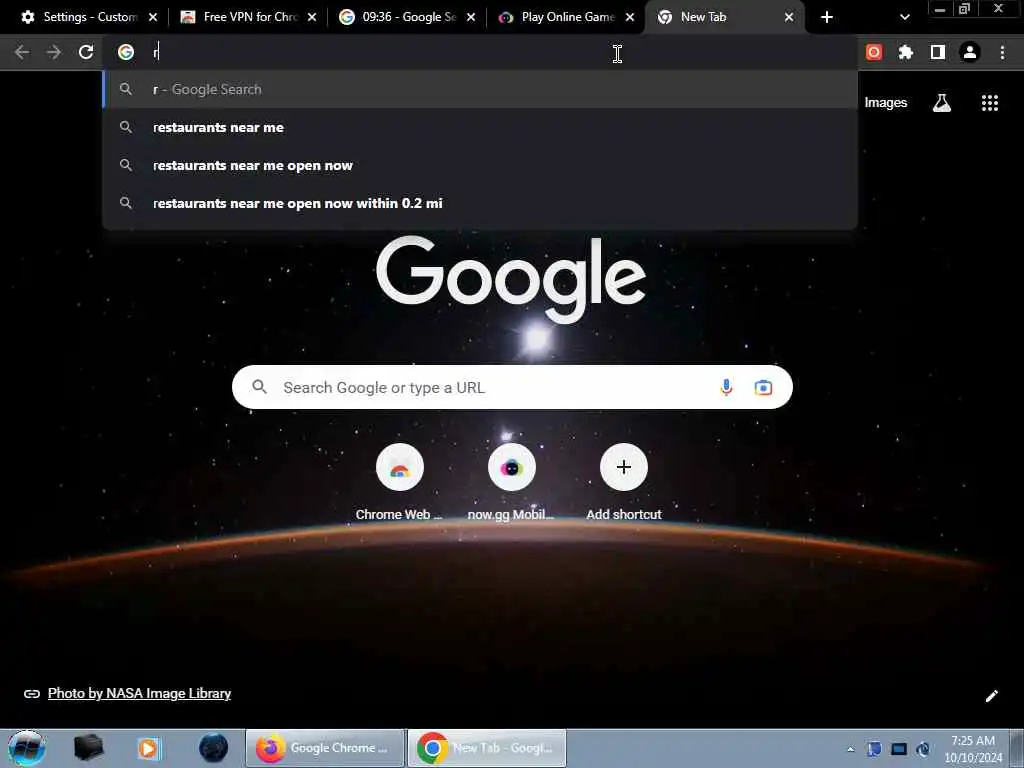The image size is (1024, 768).
Task: Open the dark globe taskbar icon
Action: [213, 748]
